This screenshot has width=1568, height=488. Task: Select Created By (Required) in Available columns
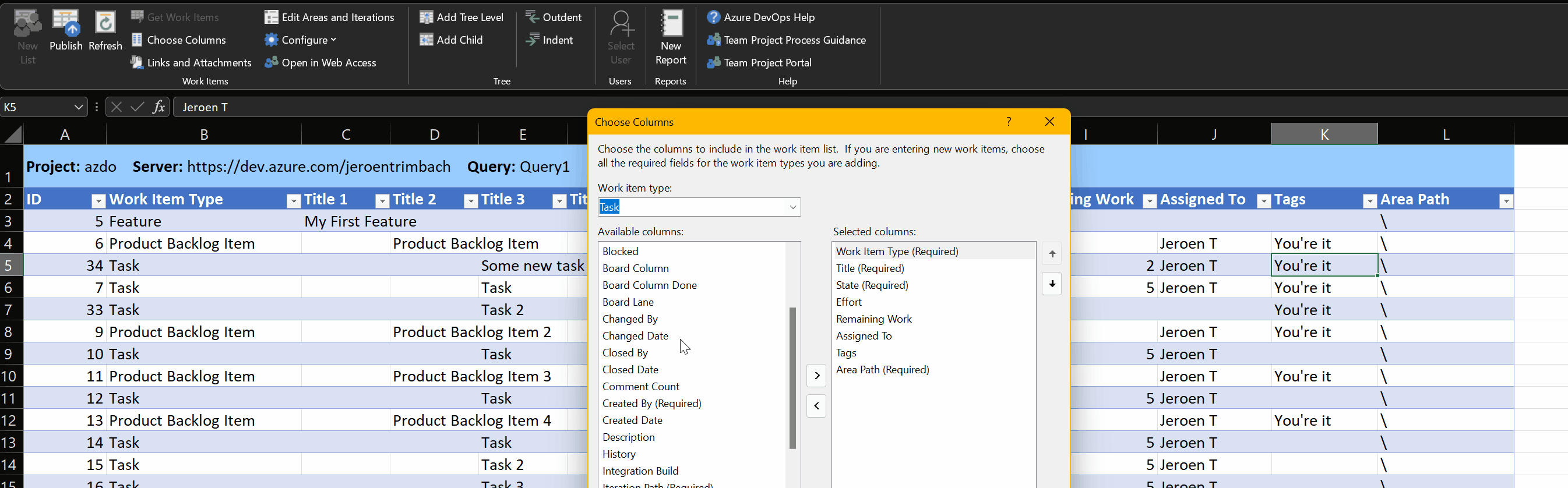tap(652, 404)
